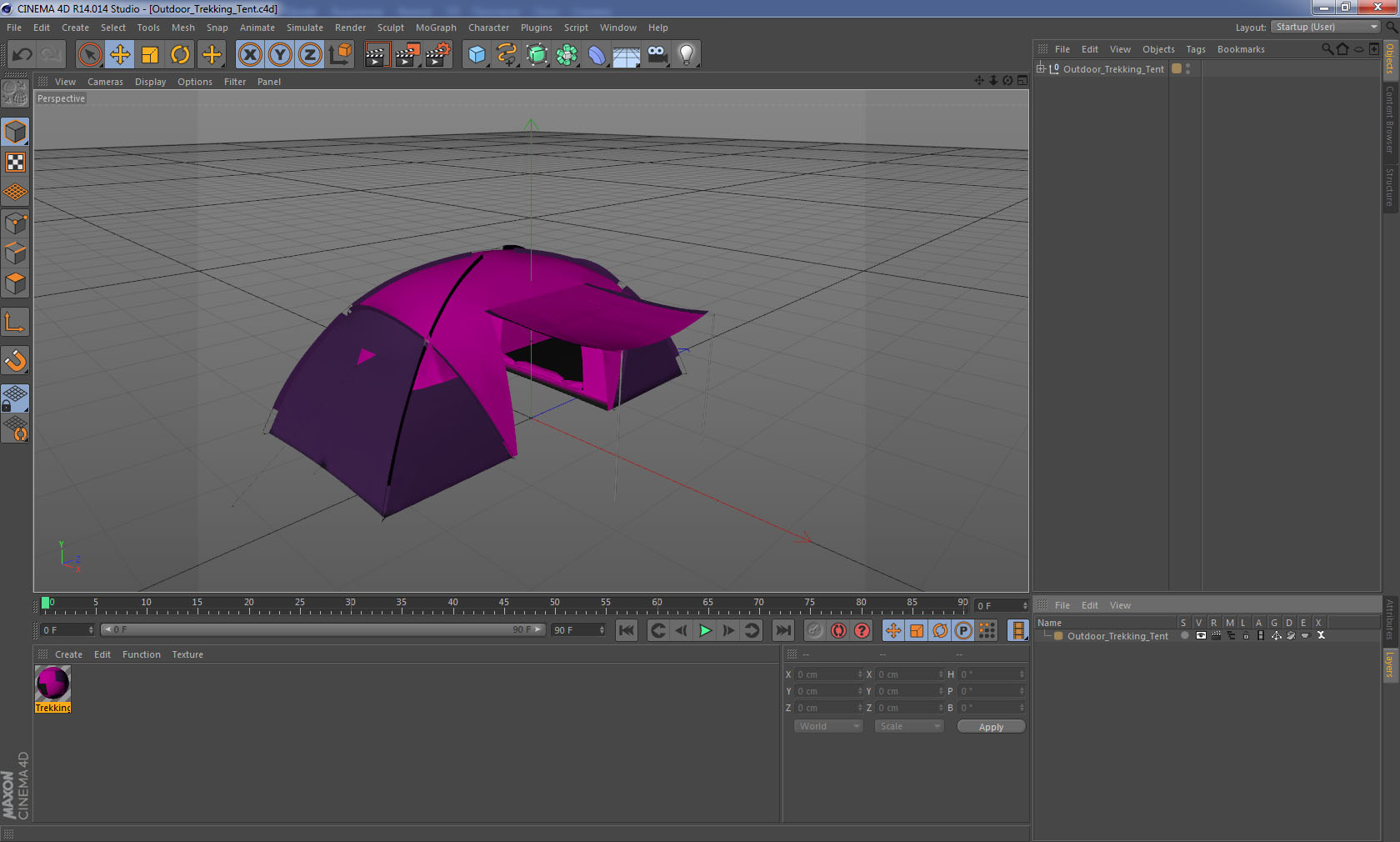The image size is (1400, 842).
Task: Toggle position keyframe recording
Action: pyautogui.click(x=893, y=630)
